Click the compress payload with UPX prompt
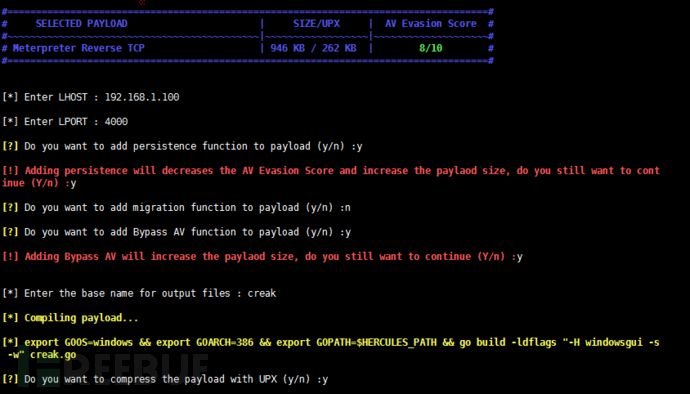The height and width of the screenshot is (394, 690). point(165,379)
